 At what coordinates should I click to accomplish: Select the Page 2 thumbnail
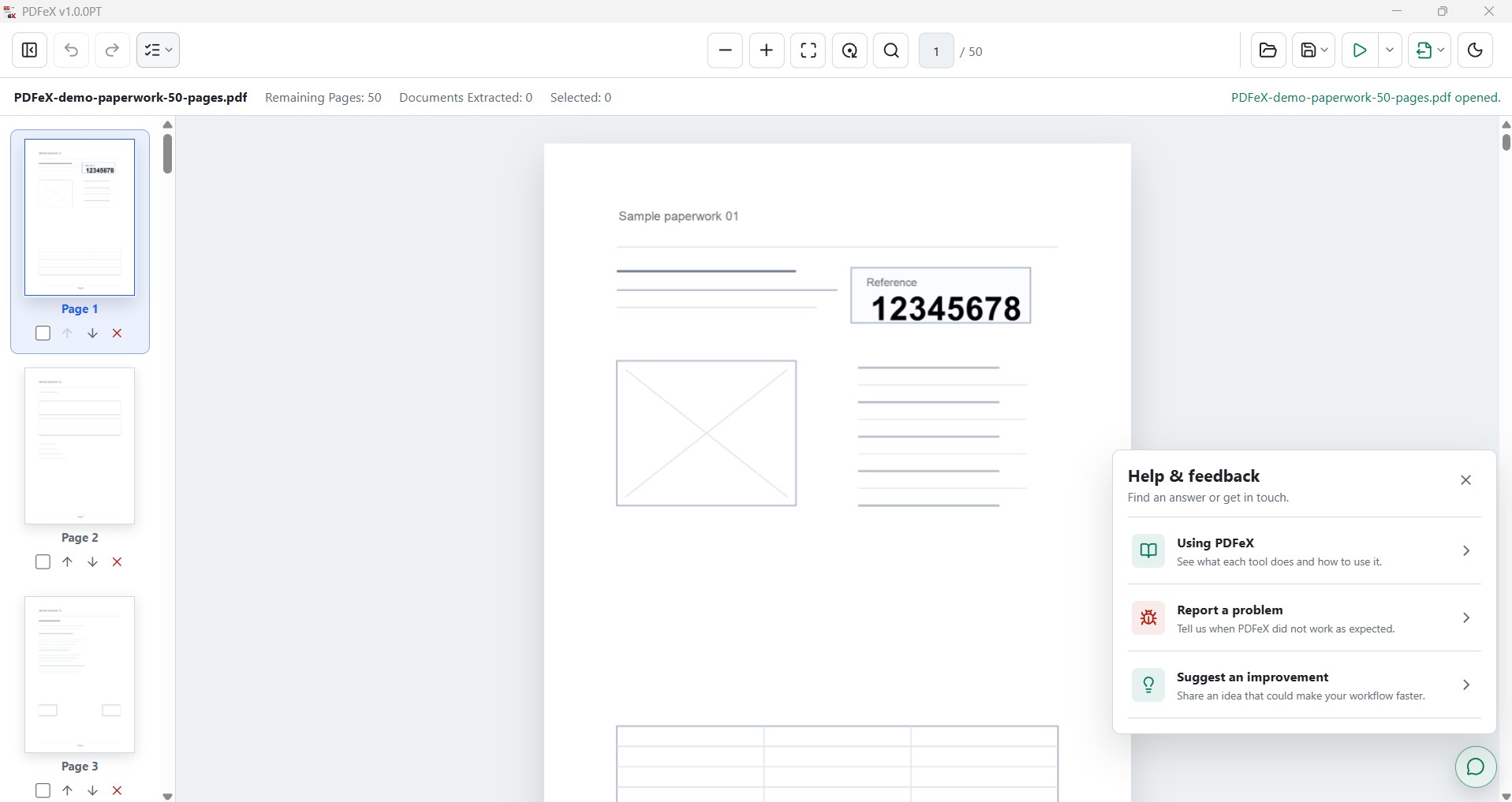(80, 446)
